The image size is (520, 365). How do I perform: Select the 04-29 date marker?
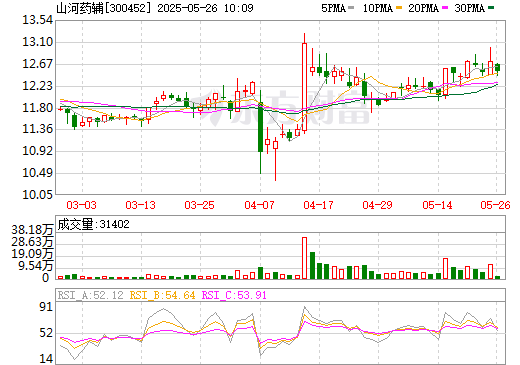point(377,205)
